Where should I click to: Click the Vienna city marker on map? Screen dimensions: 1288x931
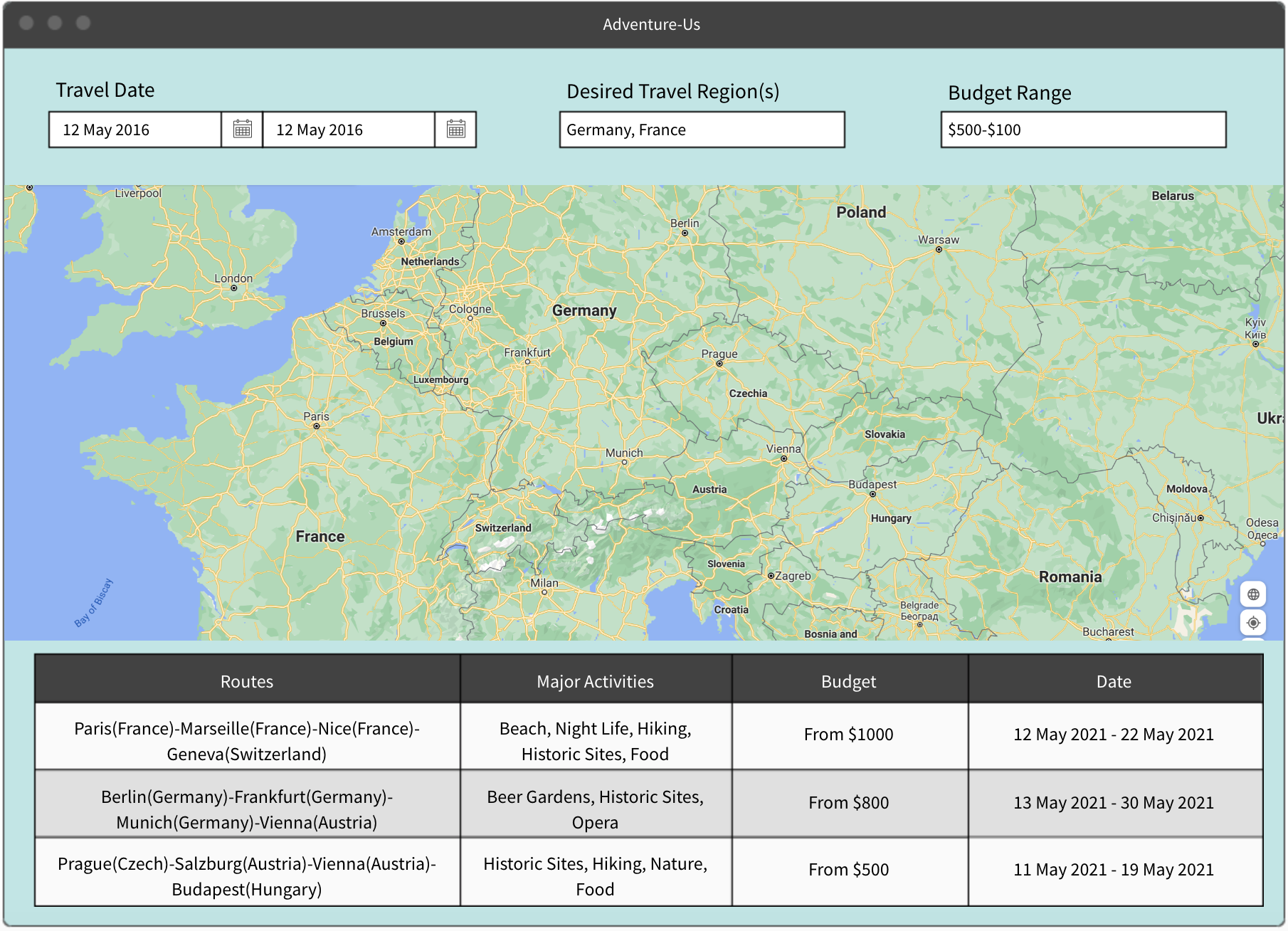783,458
